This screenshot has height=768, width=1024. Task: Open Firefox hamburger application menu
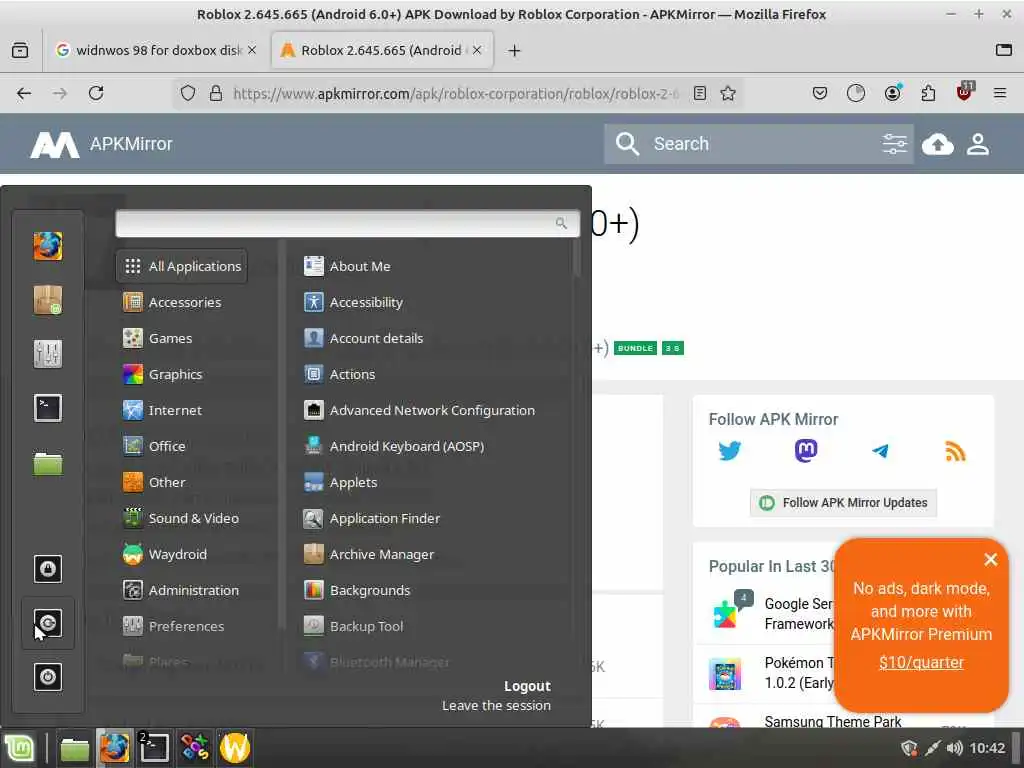click(x=1000, y=93)
